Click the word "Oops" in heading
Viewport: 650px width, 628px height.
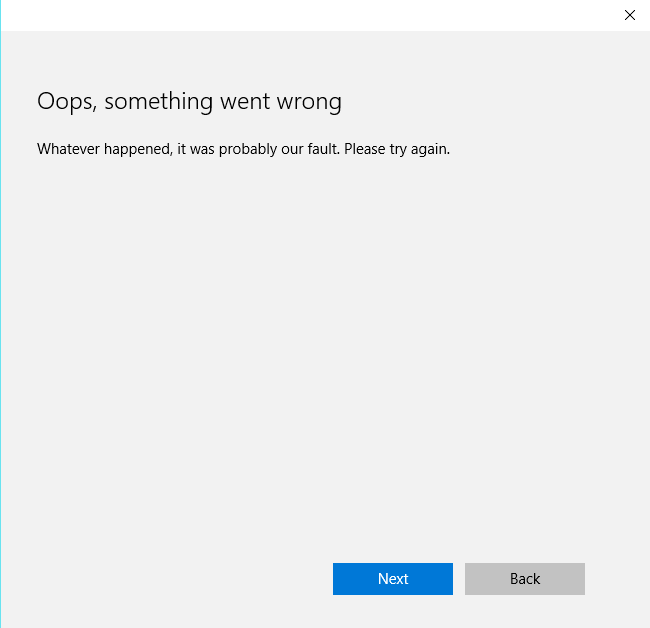click(65, 101)
